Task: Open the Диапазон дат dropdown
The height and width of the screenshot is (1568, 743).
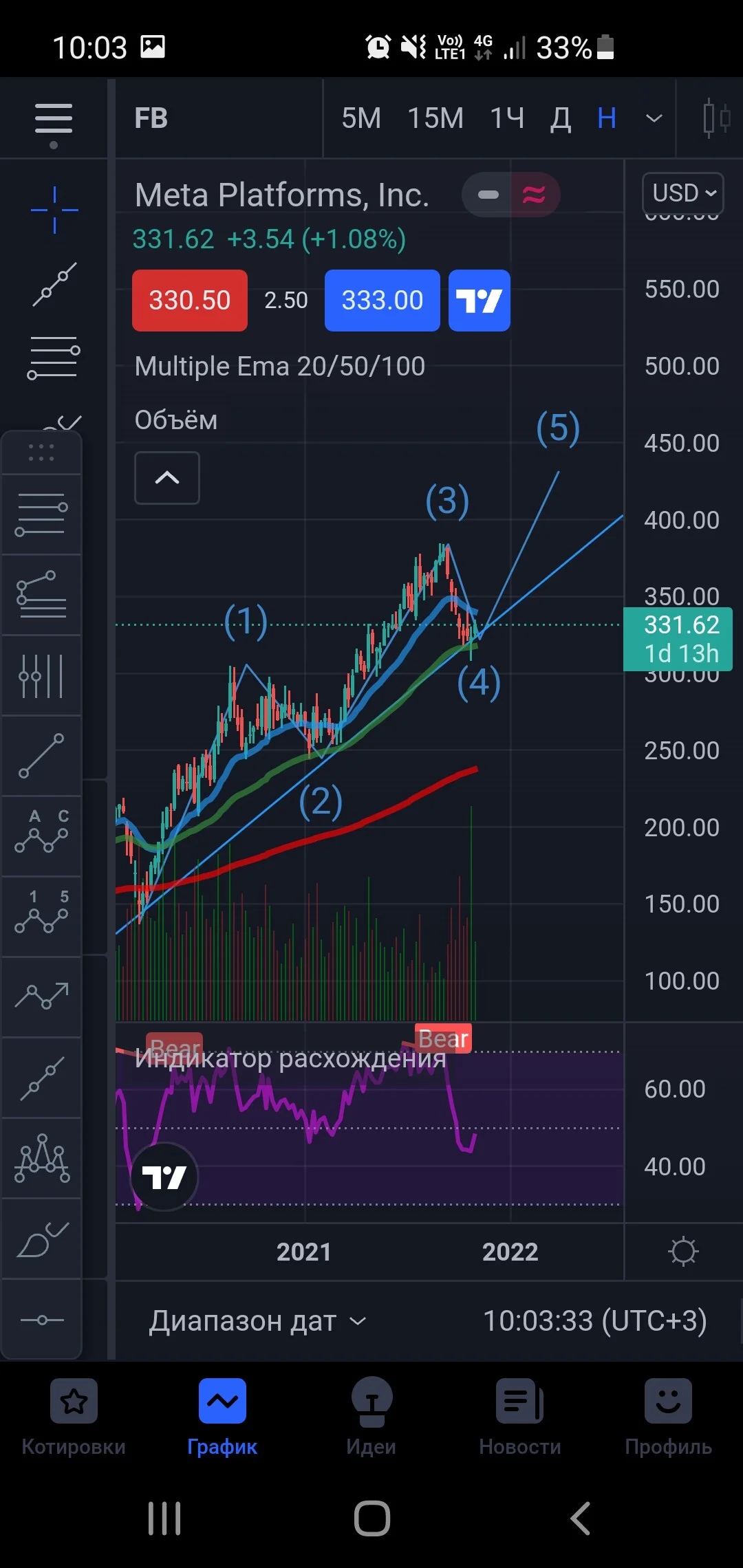Action: 257,1321
